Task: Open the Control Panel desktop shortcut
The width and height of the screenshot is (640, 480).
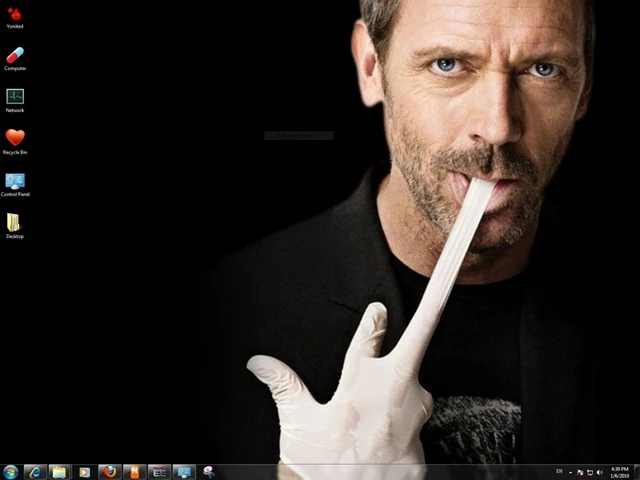Action: pyautogui.click(x=15, y=181)
